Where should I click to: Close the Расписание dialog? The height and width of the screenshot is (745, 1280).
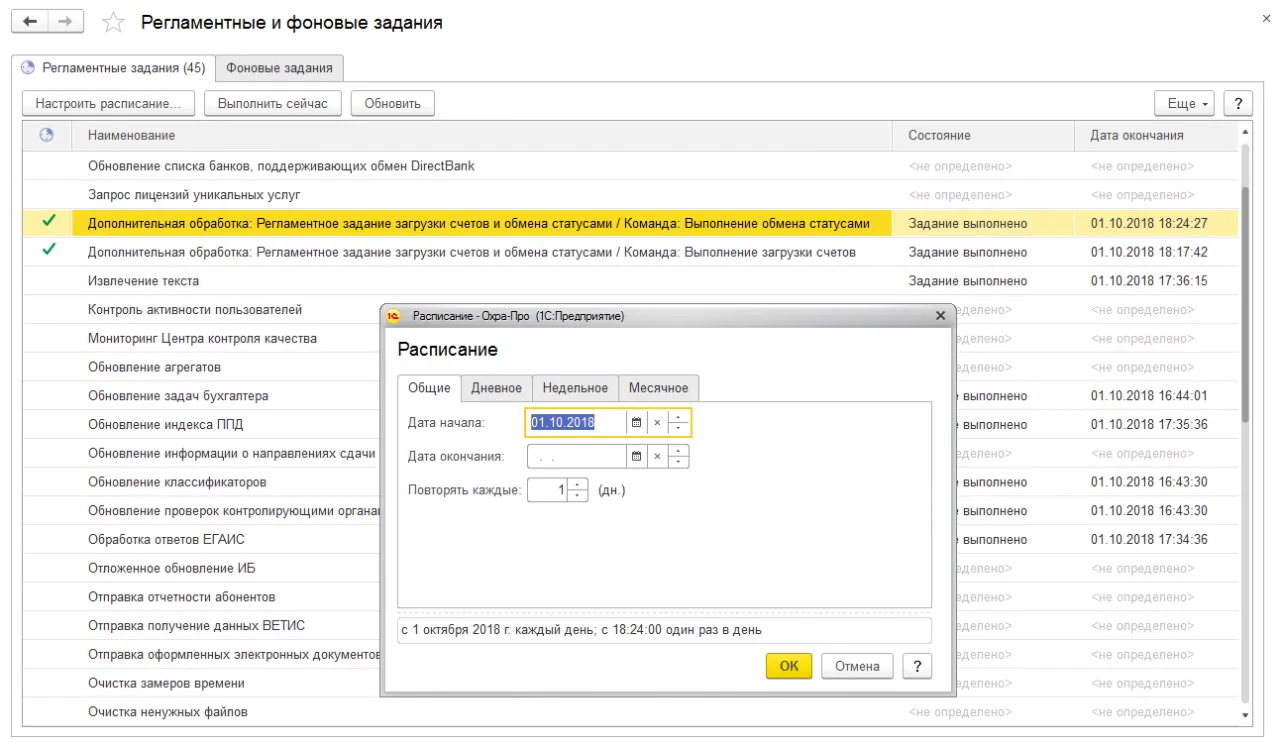(940, 316)
